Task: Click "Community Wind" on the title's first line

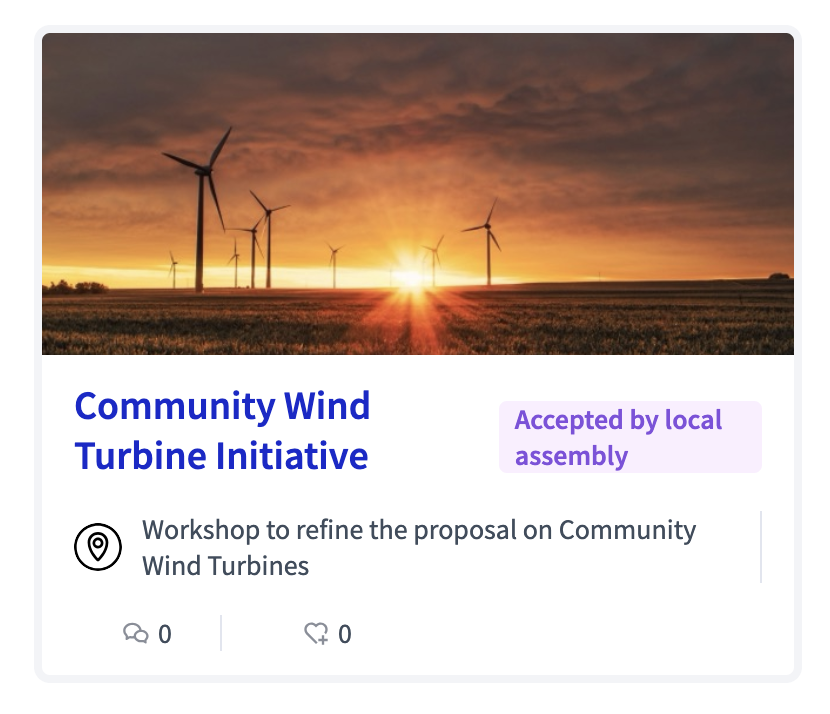Action: pyautogui.click(x=222, y=406)
